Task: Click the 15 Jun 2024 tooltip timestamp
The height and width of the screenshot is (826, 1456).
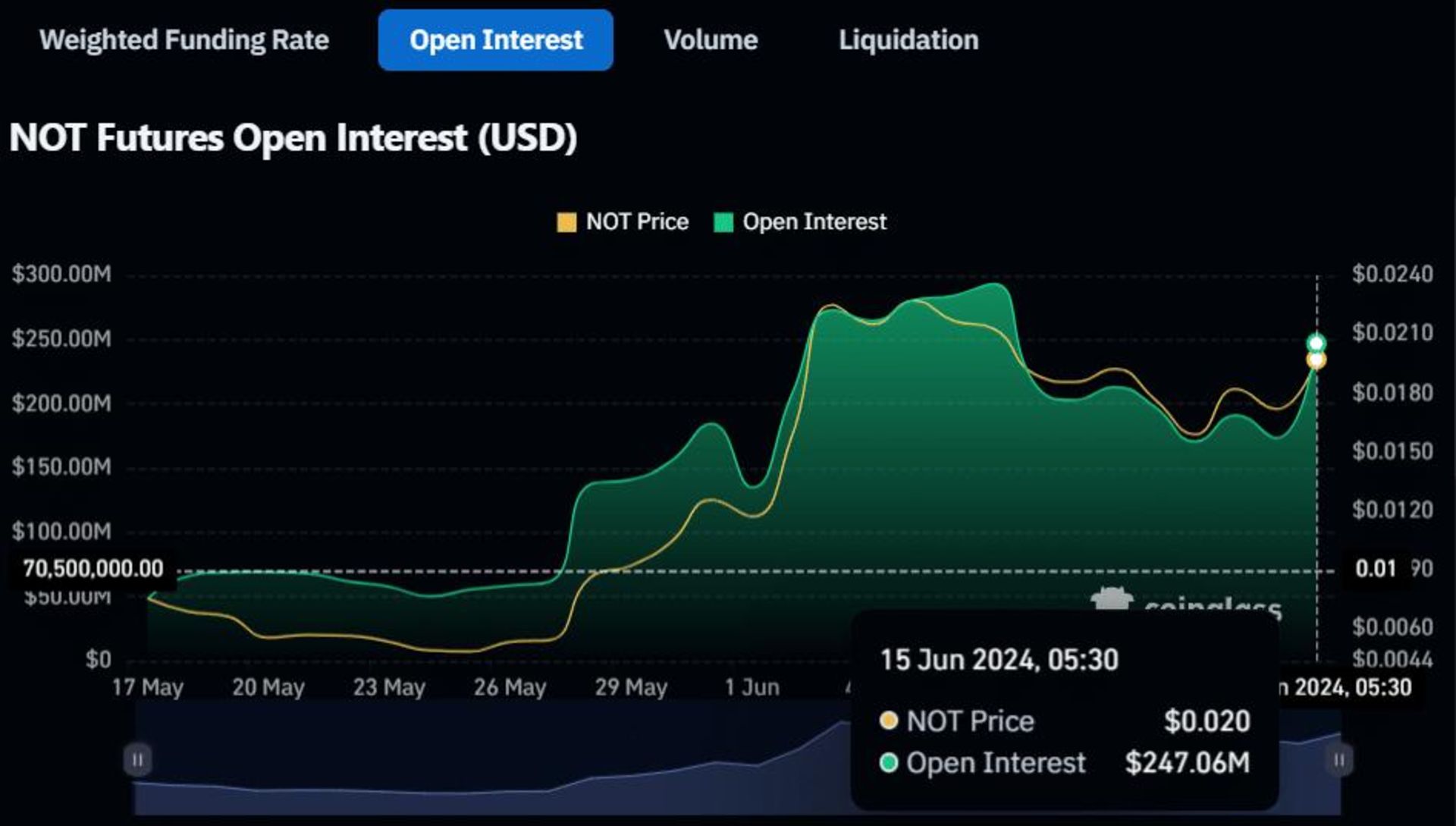Action: coord(998,659)
